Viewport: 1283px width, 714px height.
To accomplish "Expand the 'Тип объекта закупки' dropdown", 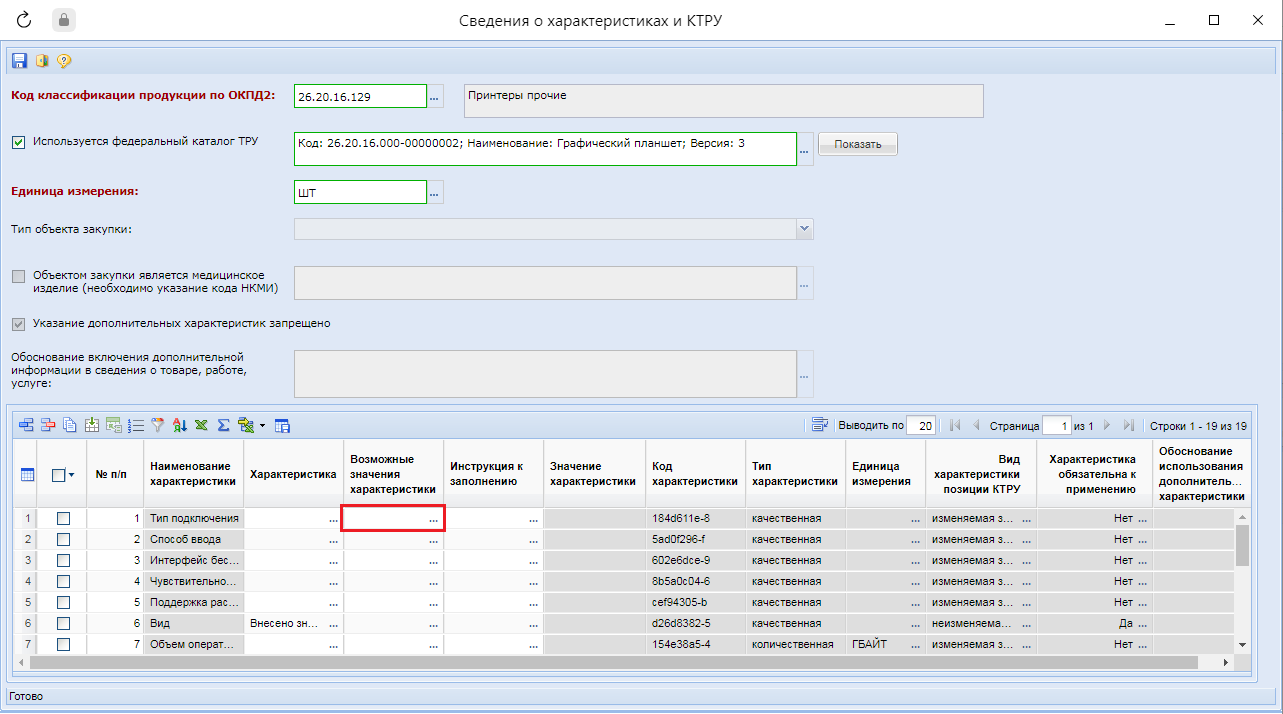I will click(804, 229).
